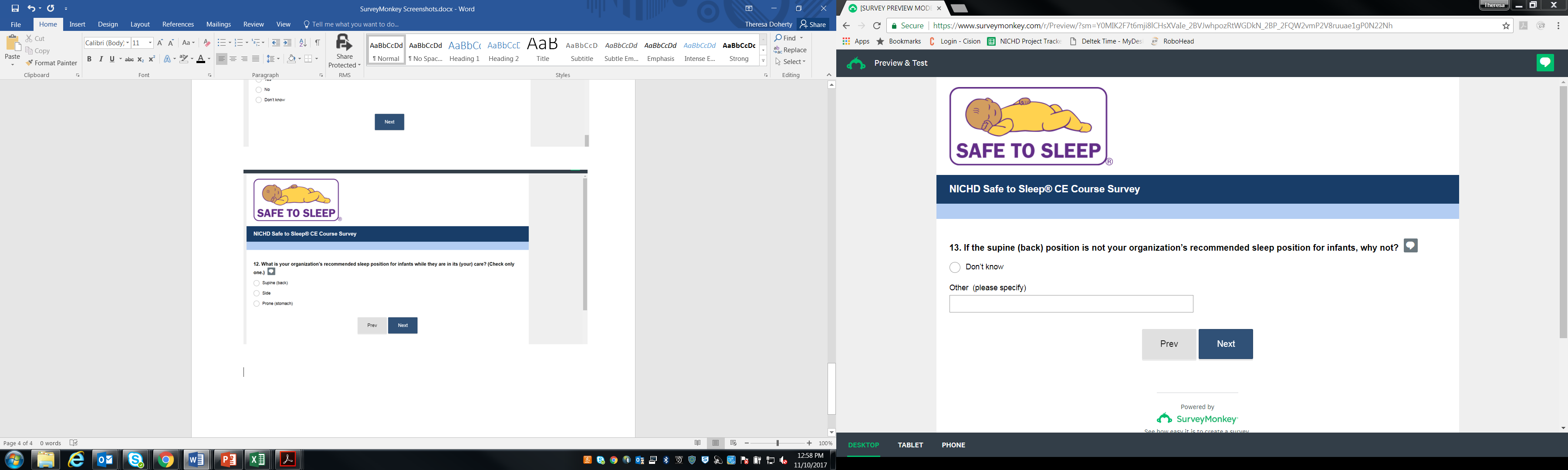
Task: Click the Bold formatting icon
Action: [89, 59]
